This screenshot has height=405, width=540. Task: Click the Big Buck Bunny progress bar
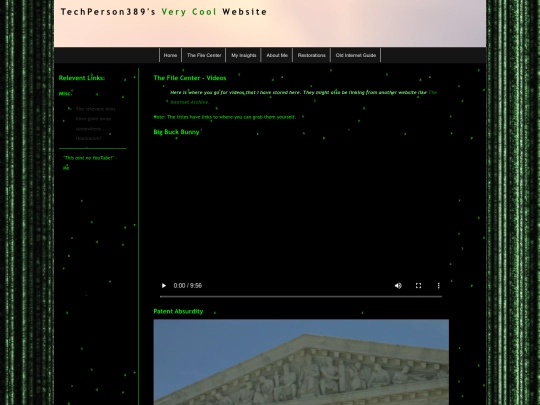click(301, 296)
